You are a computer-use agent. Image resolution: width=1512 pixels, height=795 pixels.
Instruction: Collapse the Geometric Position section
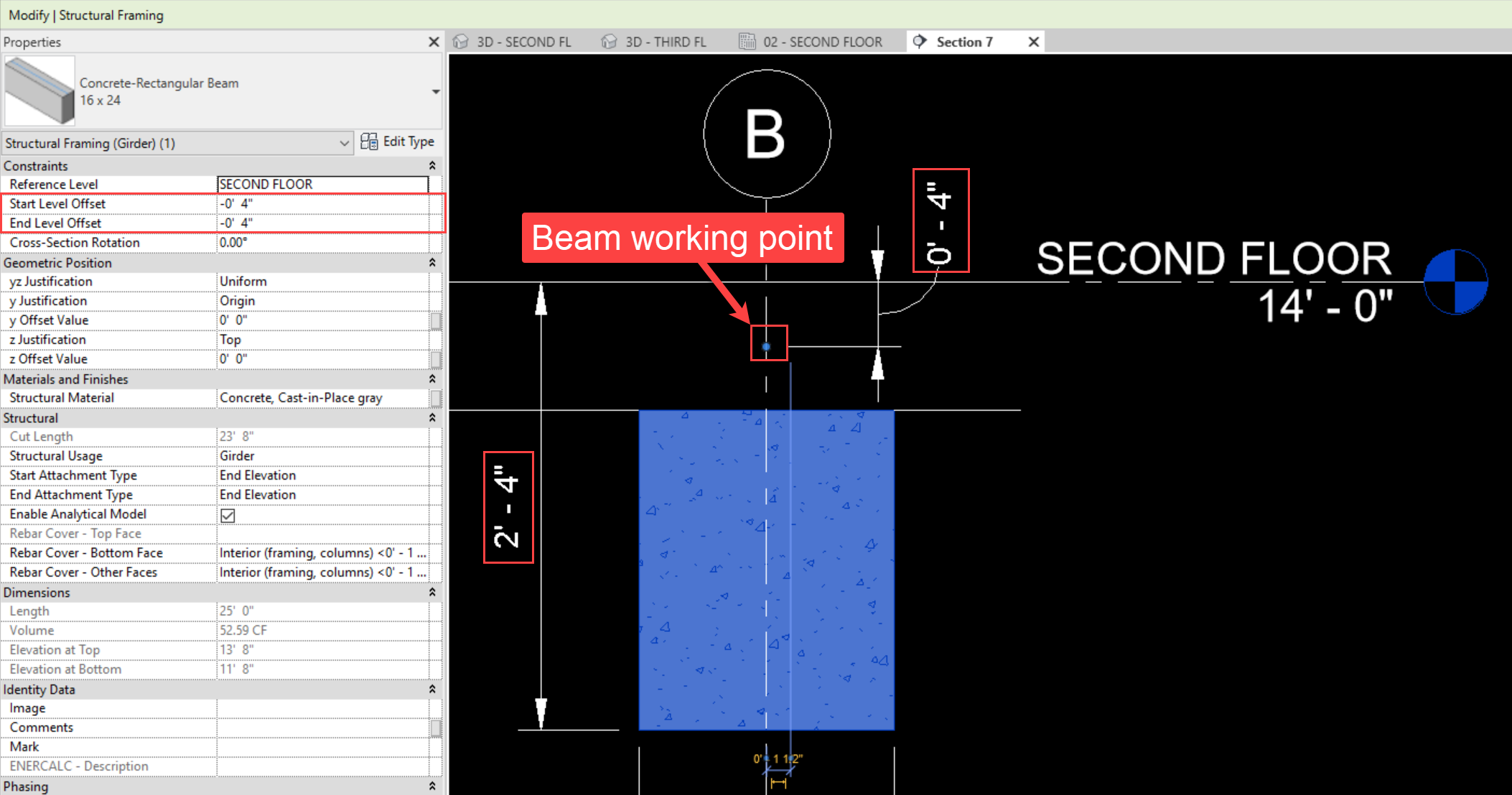[x=432, y=263]
